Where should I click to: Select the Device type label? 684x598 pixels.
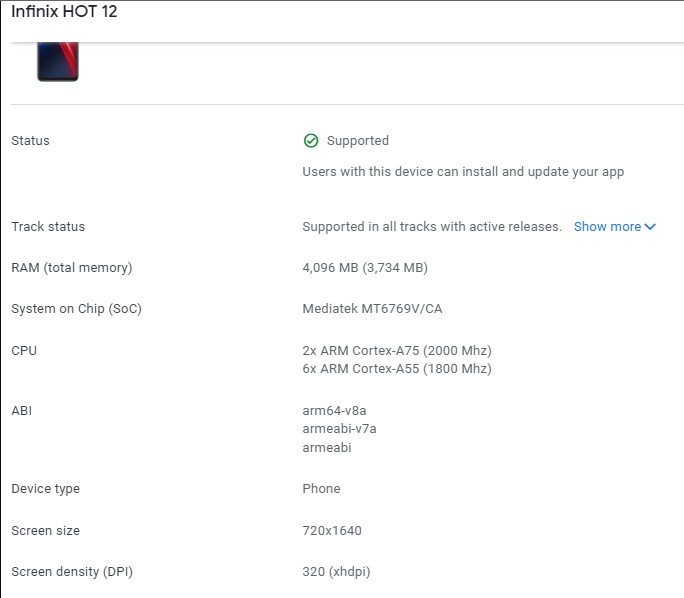coord(46,489)
